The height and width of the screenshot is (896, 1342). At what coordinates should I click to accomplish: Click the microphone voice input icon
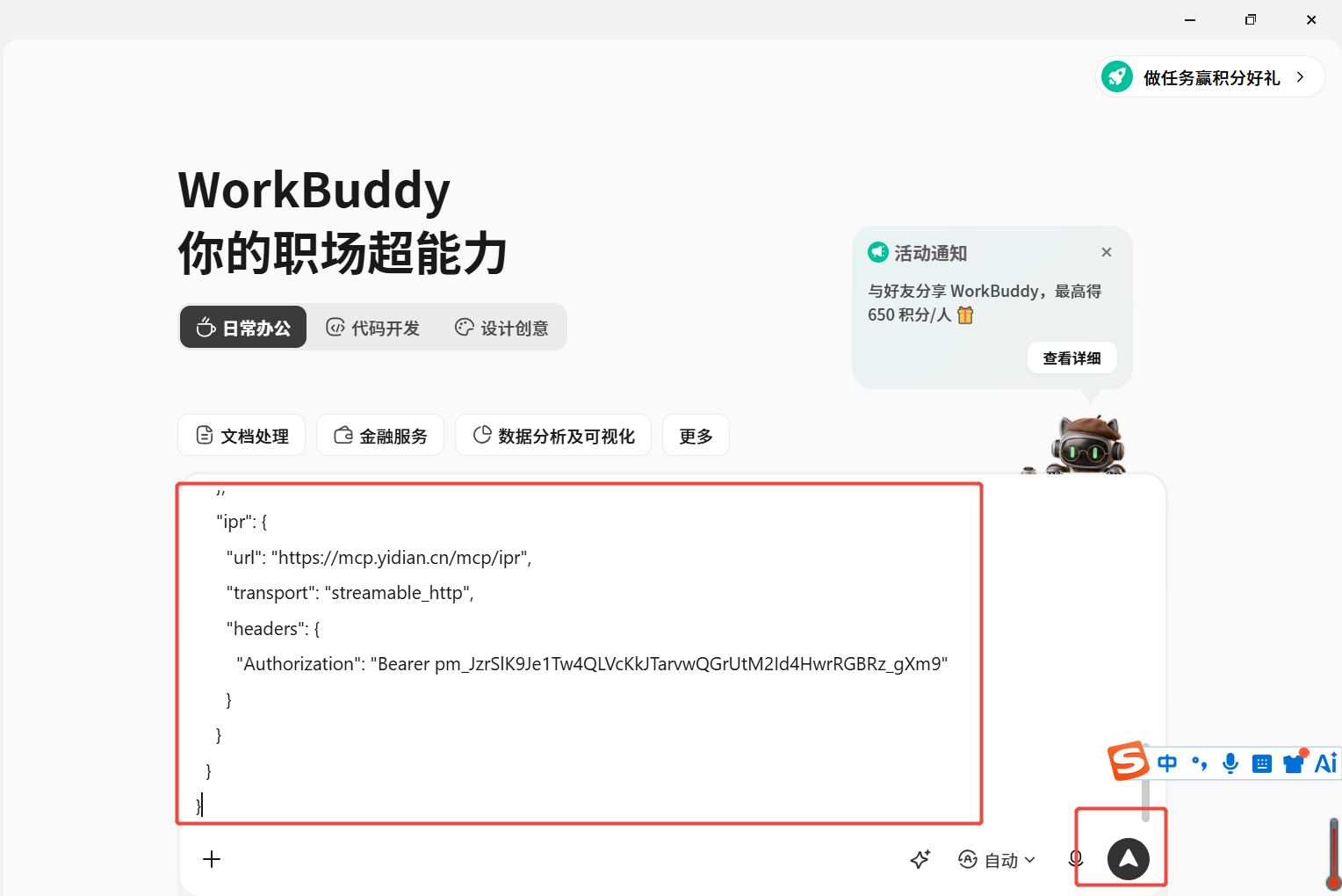pos(1076,859)
